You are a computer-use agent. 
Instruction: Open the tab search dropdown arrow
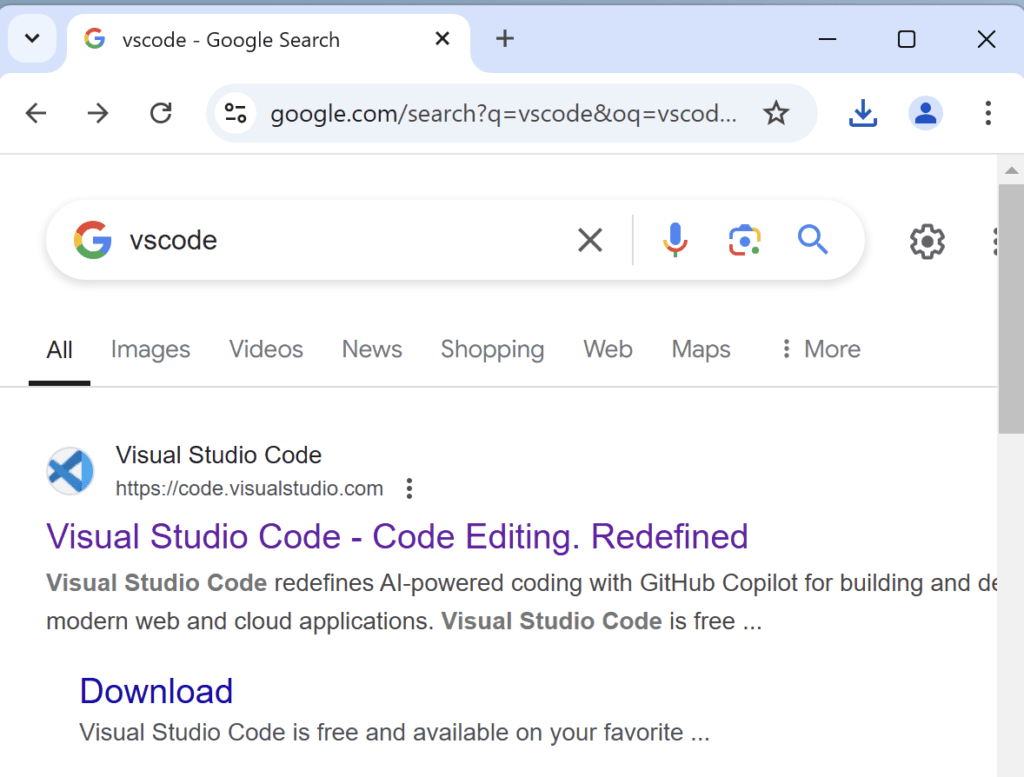(32, 39)
